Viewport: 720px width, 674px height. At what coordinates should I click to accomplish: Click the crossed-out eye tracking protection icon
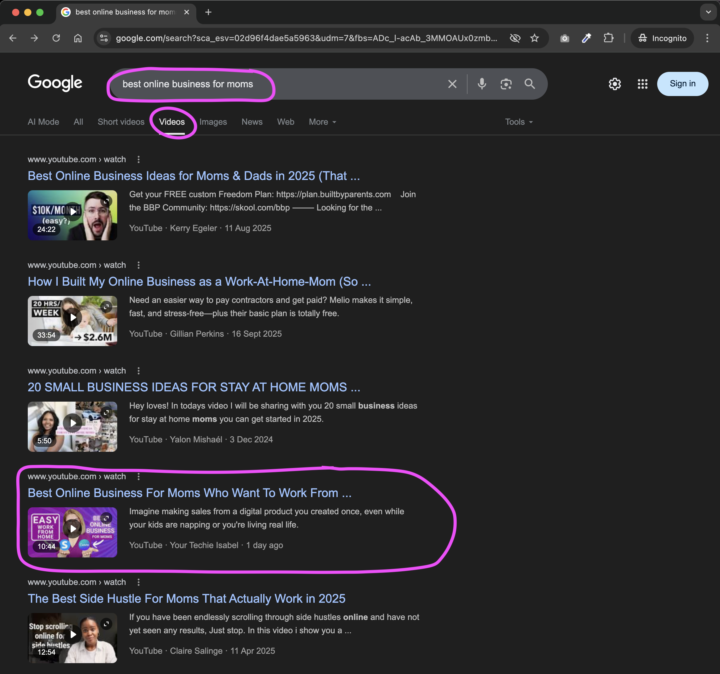point(515,38)
